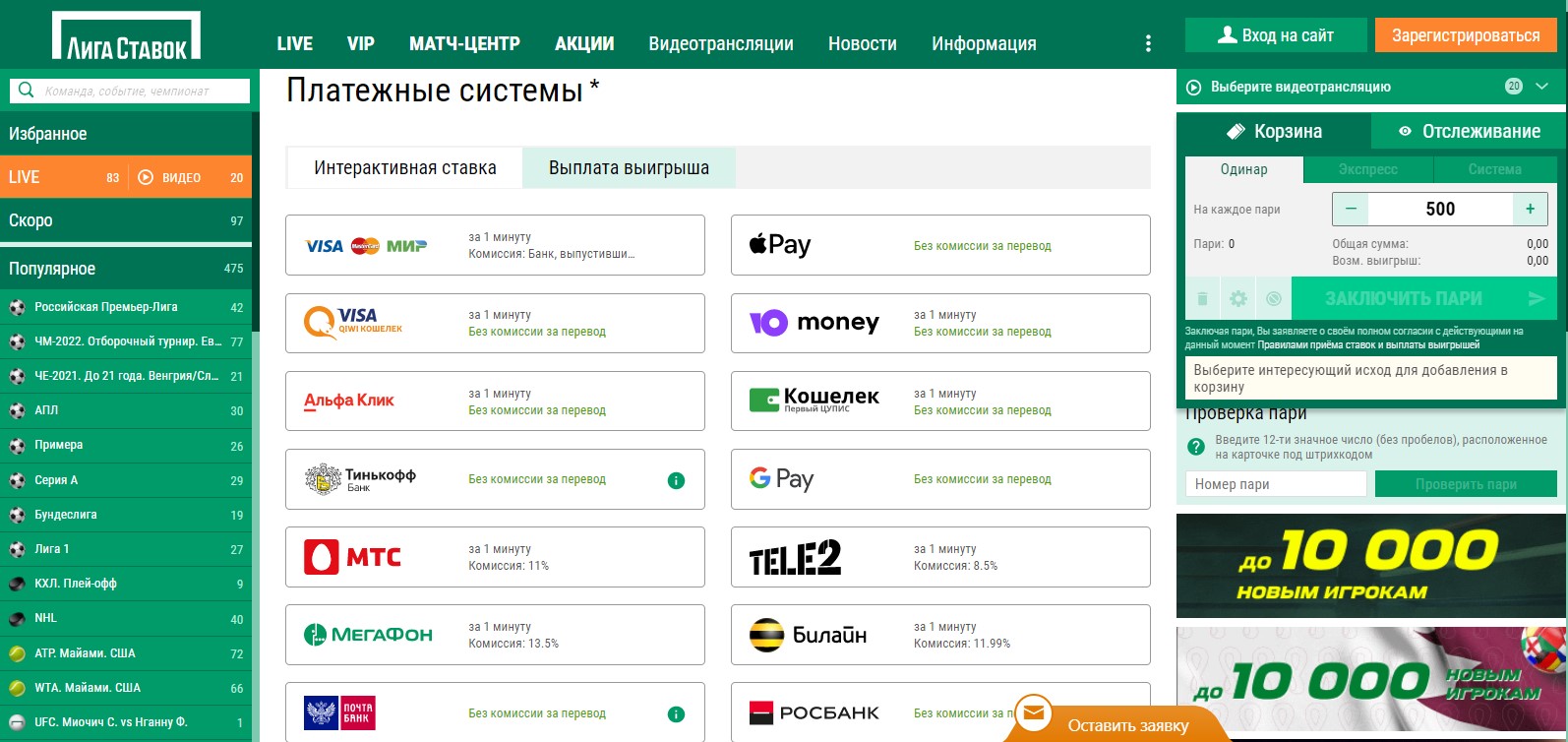Open МАТЧ-ЦЕНТР in the top menu
The width and height of the screenshot is (1568, 742).
tap(464, 43)
